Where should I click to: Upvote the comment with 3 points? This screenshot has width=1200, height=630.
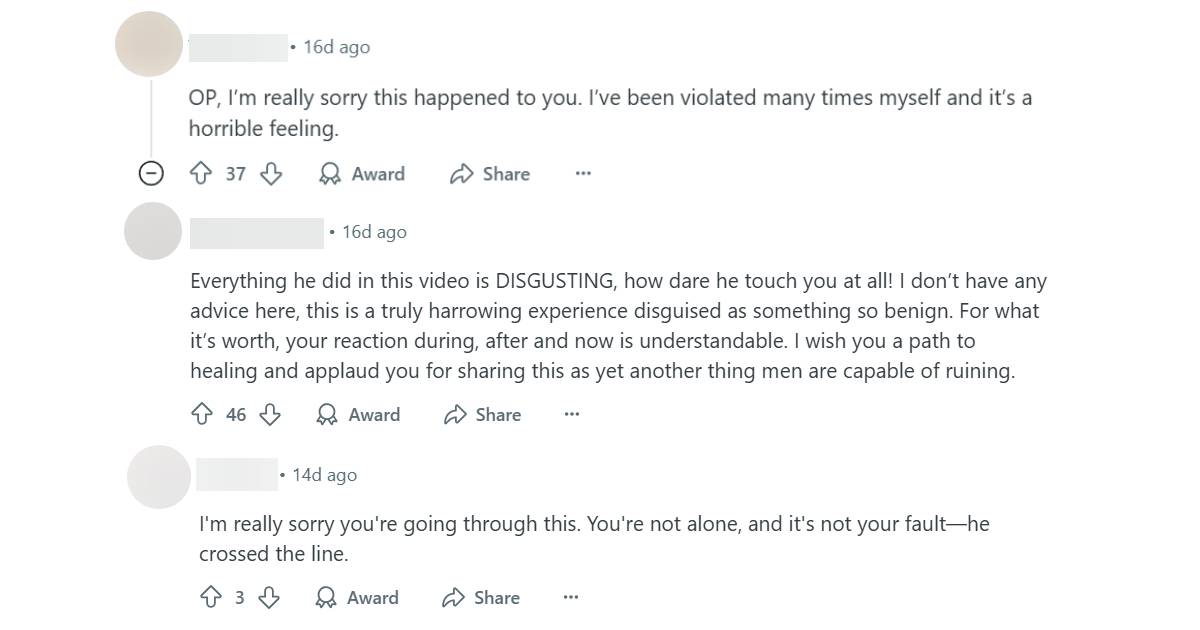pyautogui.click(x=210, y=598)
